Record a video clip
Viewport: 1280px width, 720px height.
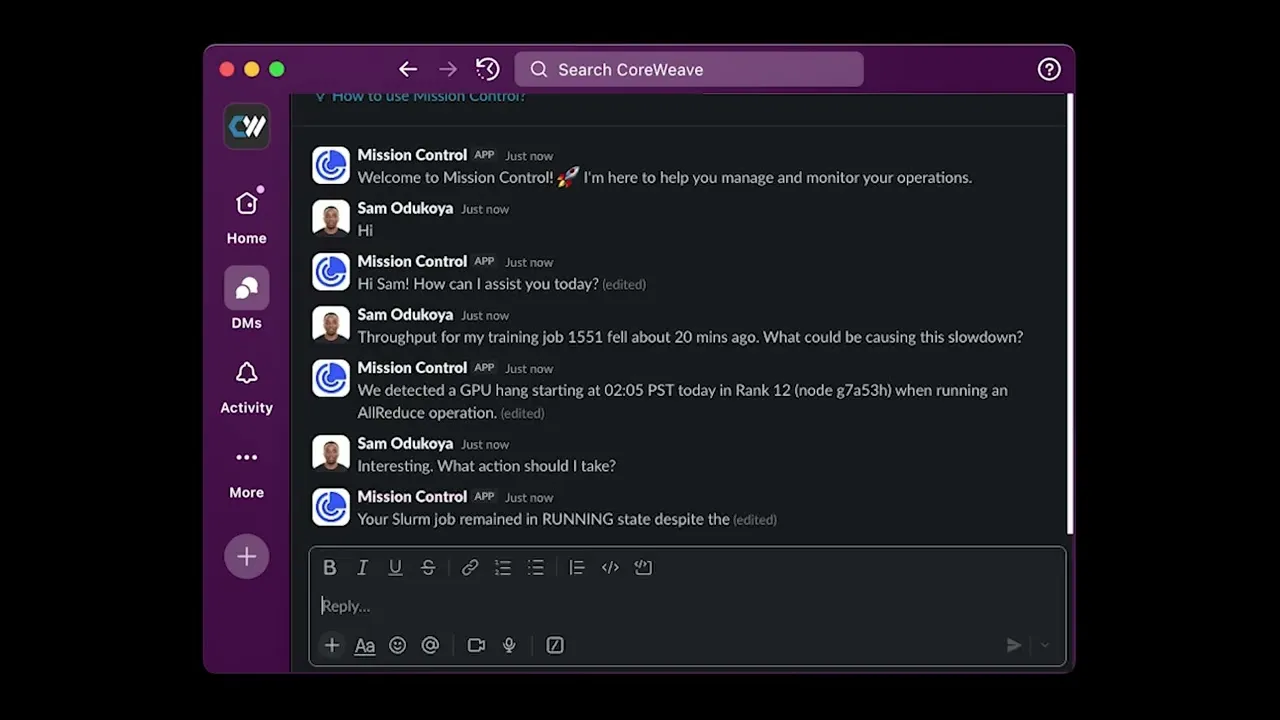tap(476, 645)
